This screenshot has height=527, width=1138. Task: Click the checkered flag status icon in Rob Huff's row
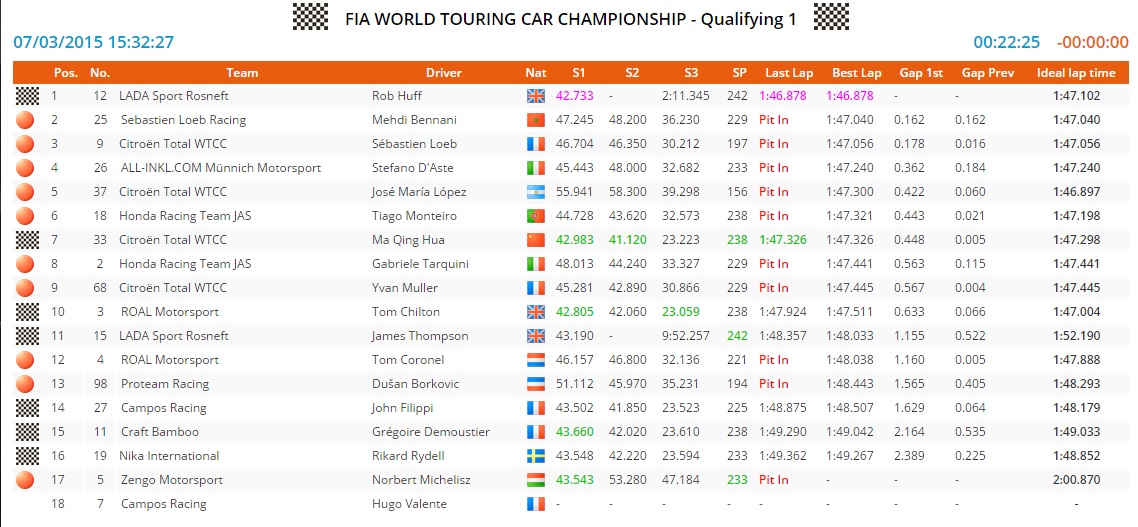click(25, 96)
